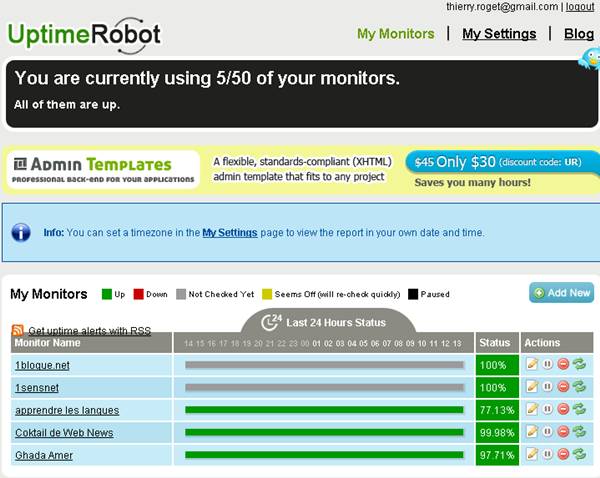Delete the Coktail de Web News monitor
The width and height of the screenshot is (600, 478).
point(563,431)
